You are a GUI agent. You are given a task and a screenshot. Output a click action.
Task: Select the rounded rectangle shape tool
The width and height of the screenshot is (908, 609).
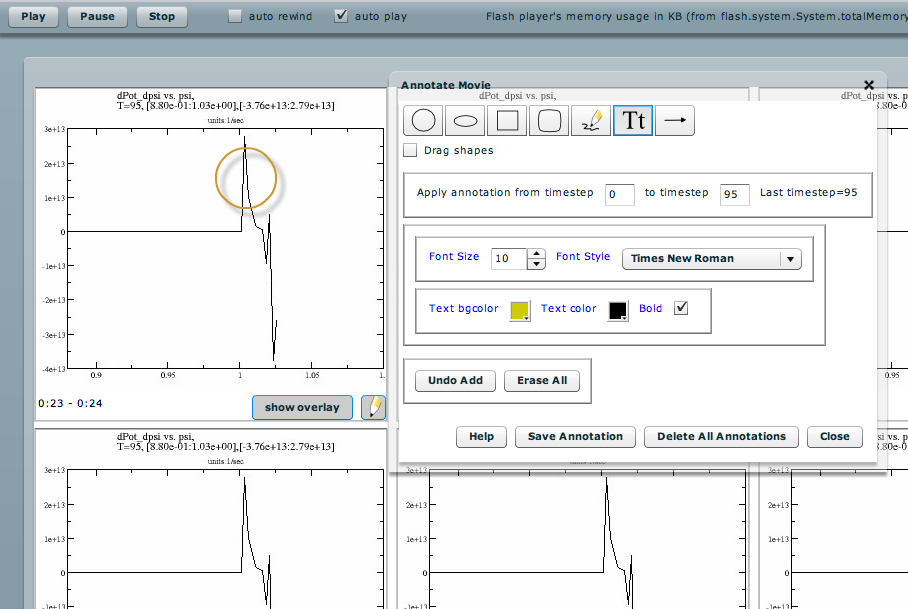[x=549, y=120]
